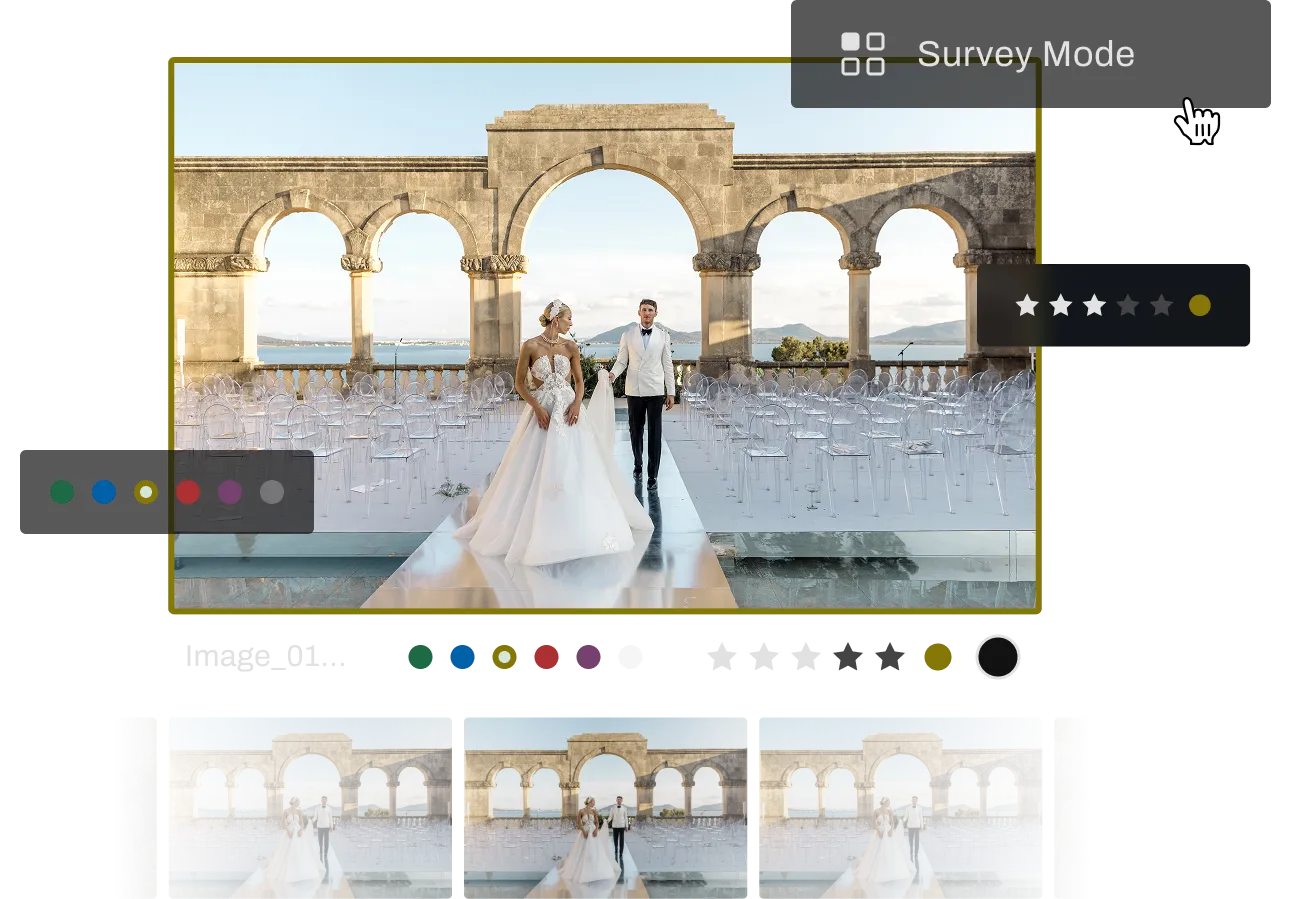Screen dimensions: 1293x899
Task: Apply red label from bottom toolbar
Action: [546, 657]
